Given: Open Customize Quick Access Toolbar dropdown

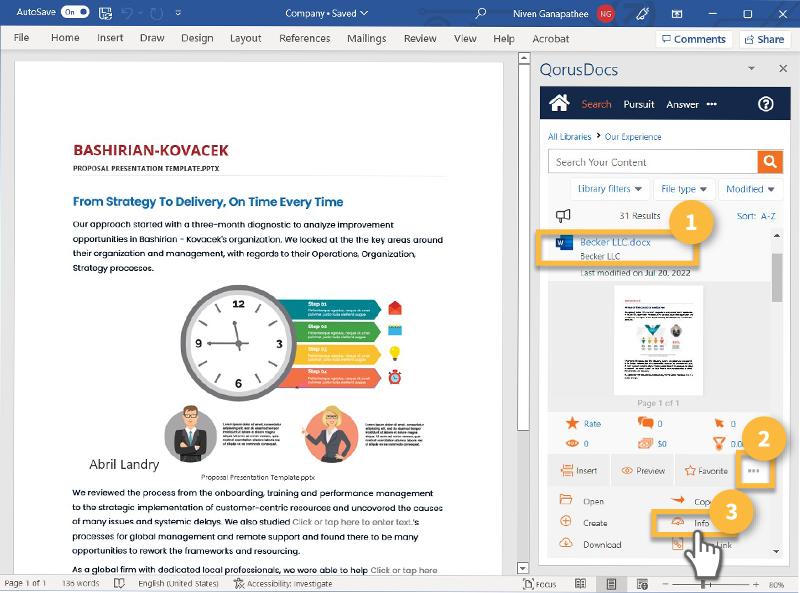Looking at the screenshot, I should (x=178, y=13).
